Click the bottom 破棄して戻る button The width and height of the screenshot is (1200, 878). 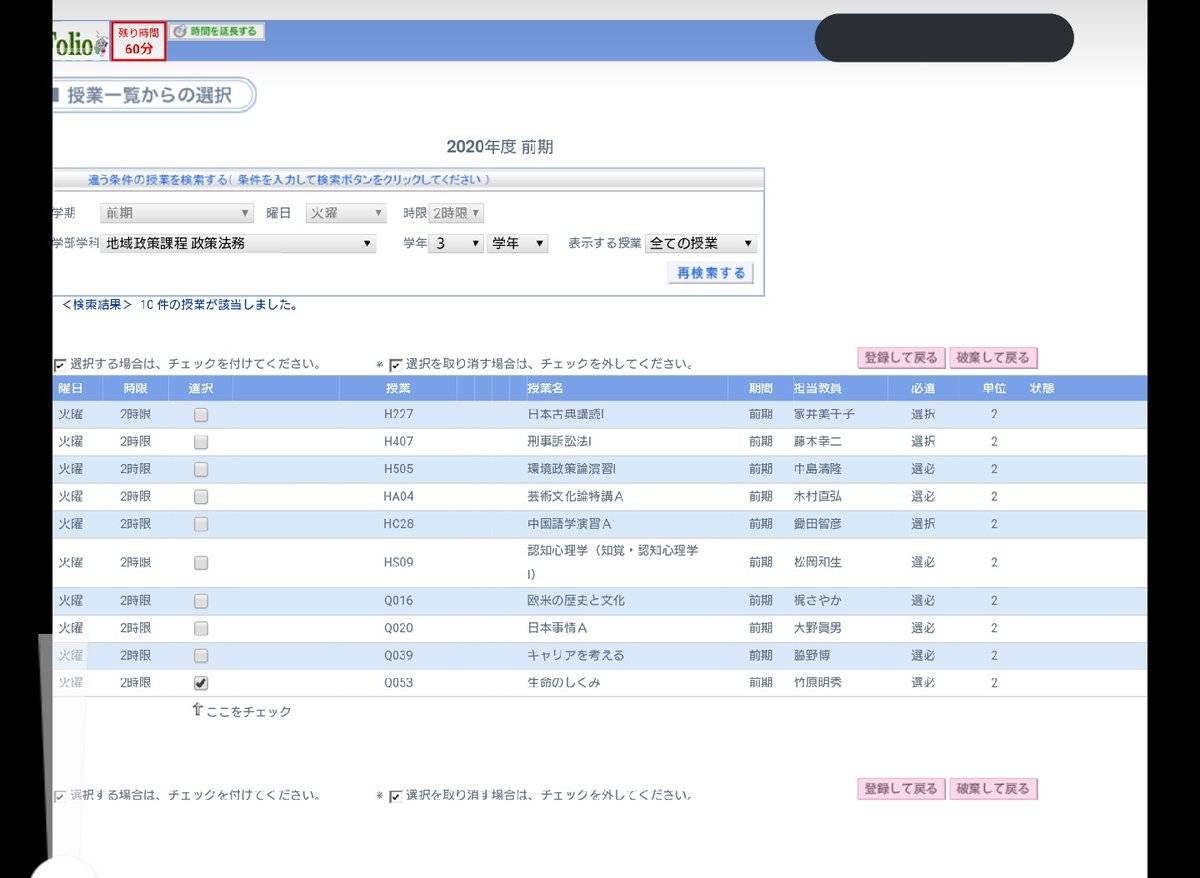pos(994,789)
